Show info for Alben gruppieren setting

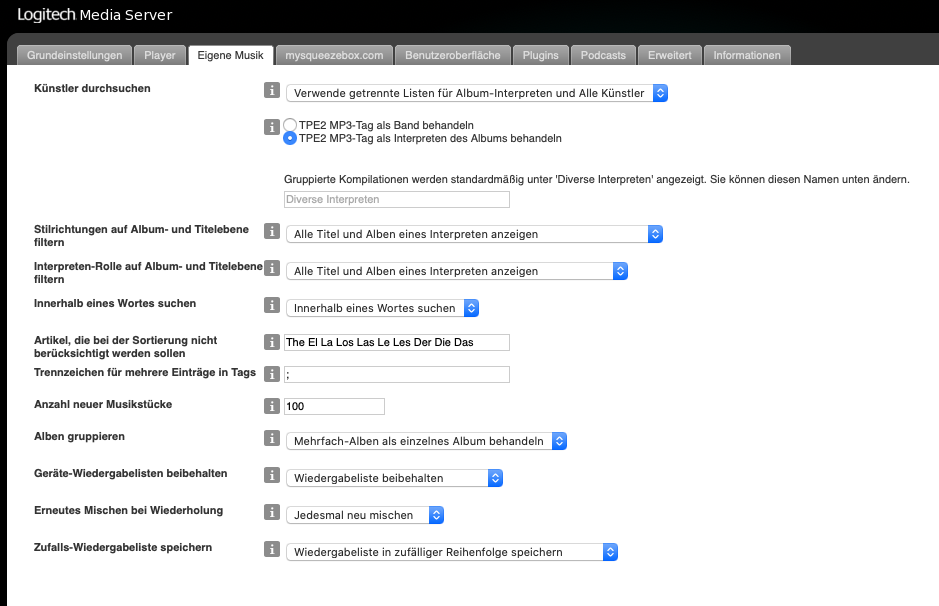tap(271, 439)
